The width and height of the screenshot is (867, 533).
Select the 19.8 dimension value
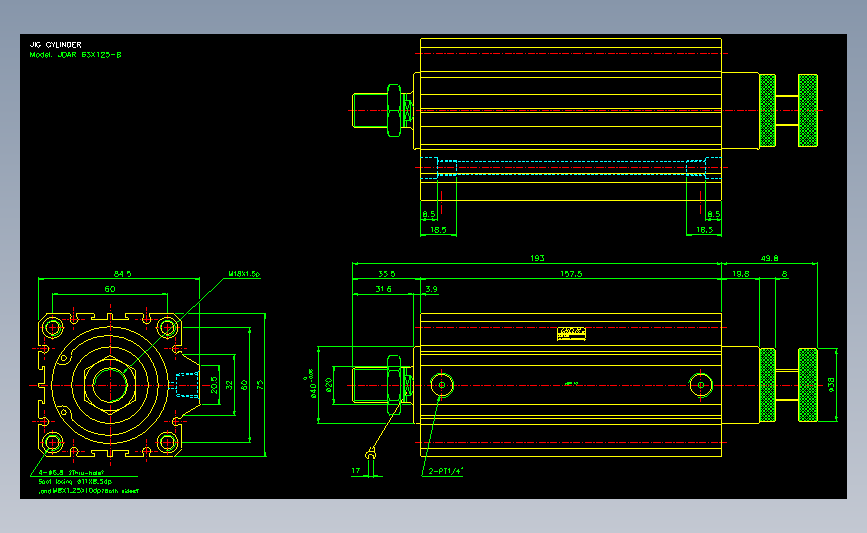(740, 274)
